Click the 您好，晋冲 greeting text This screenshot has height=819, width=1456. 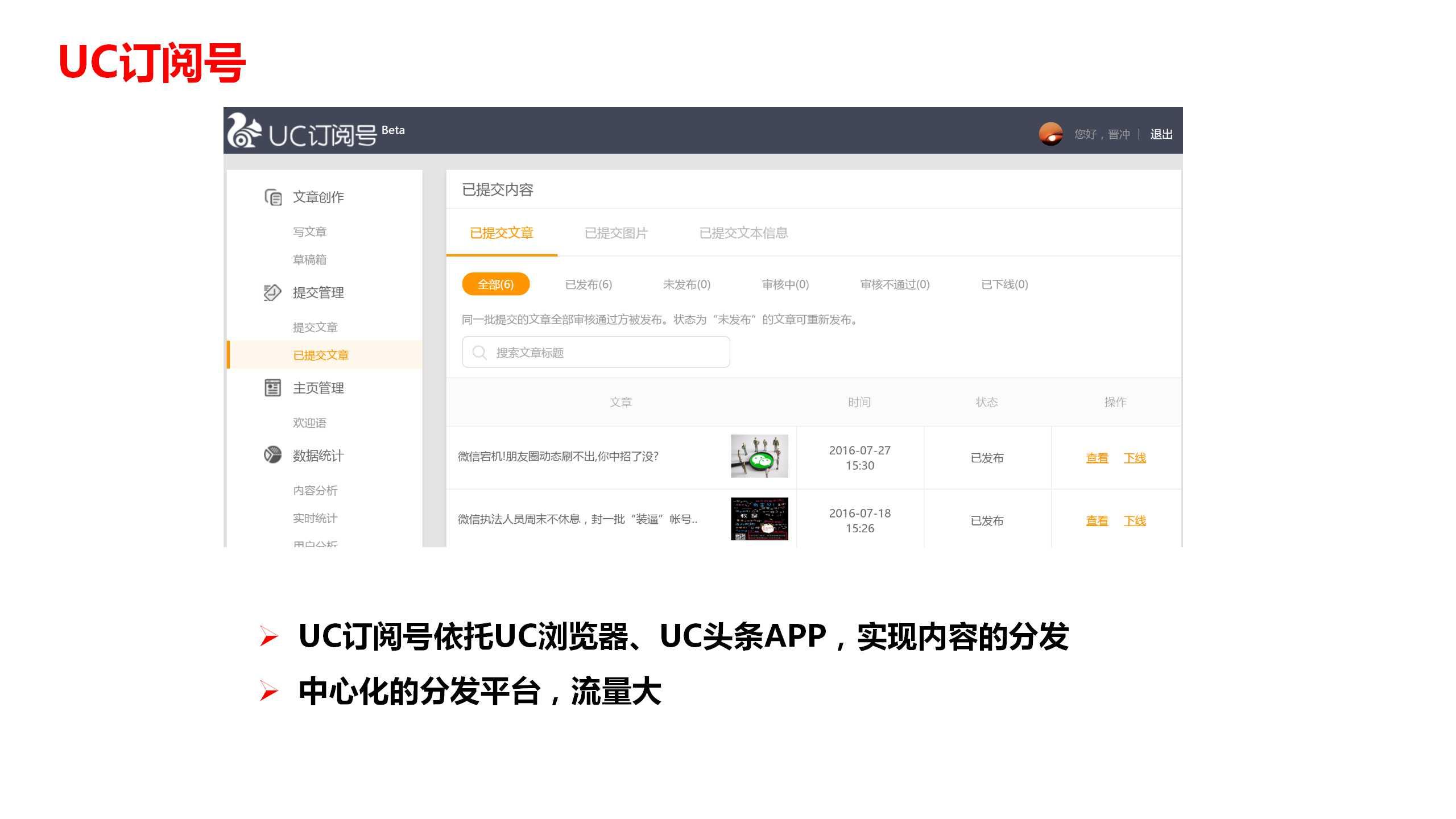pyautogui.click(x=1102, y=134)
